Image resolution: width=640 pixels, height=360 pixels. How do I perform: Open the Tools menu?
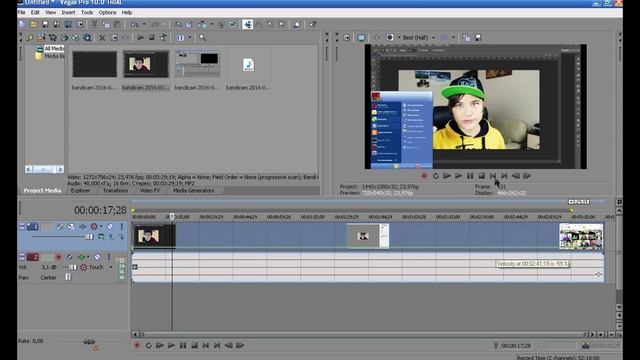(x=87, y=12)
